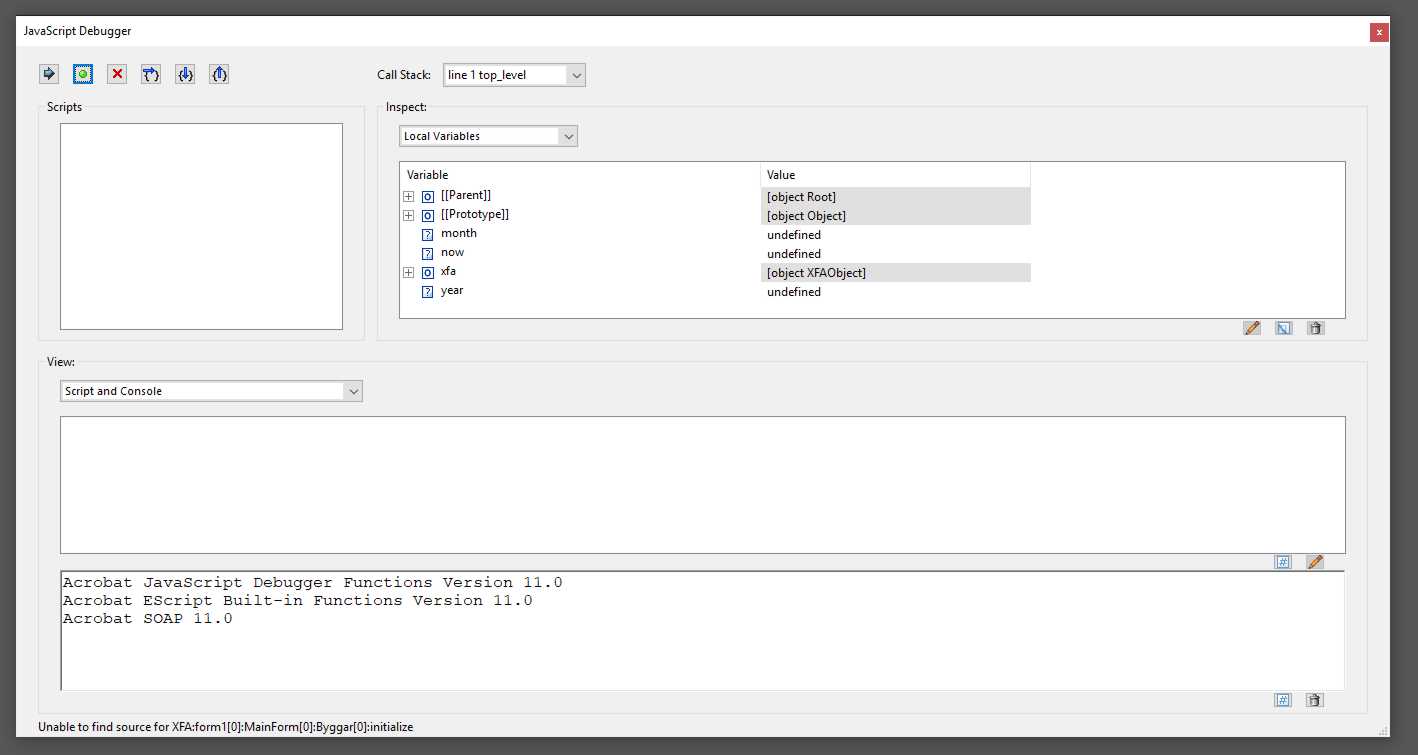Screen dimensions: 1418x755
Task: Click the undefined value of year
Action: click(x=794, y=292)
